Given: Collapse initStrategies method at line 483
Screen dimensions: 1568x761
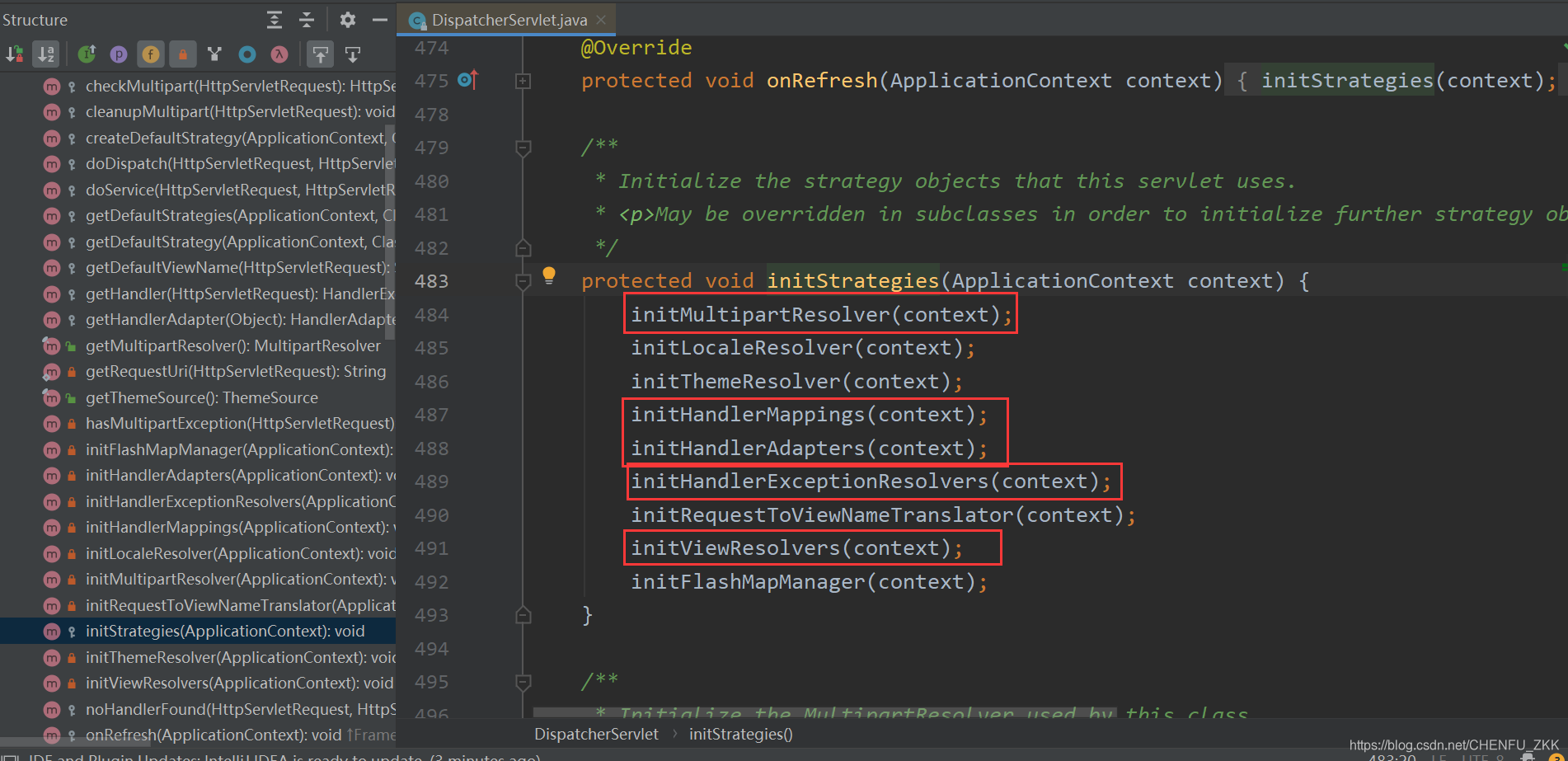Looking at the screenshot, I should pos(523,281).
